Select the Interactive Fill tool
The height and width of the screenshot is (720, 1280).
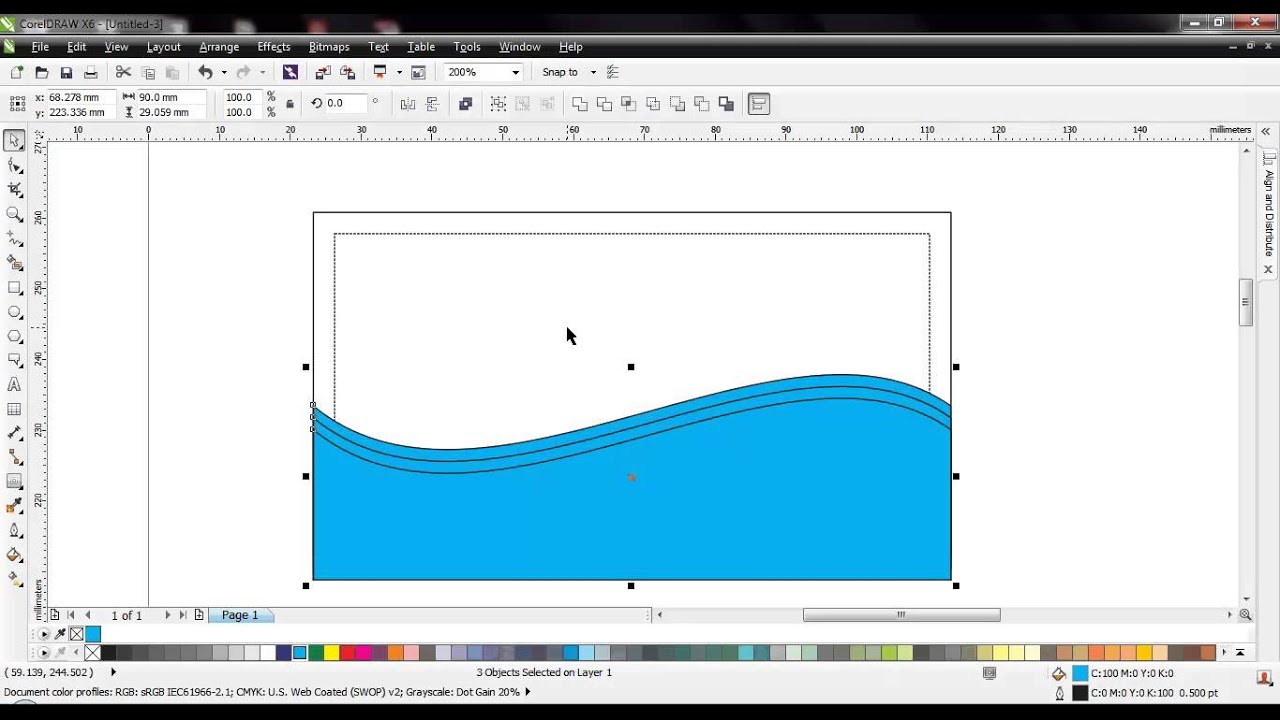coord(14,579)
